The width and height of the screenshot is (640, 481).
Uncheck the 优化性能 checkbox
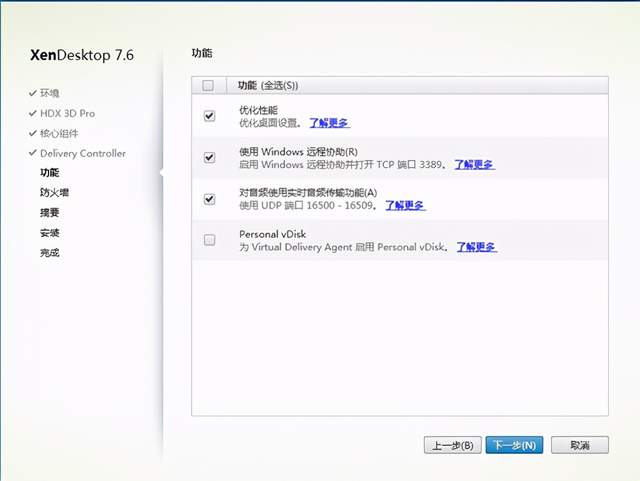tap(209, 116)
